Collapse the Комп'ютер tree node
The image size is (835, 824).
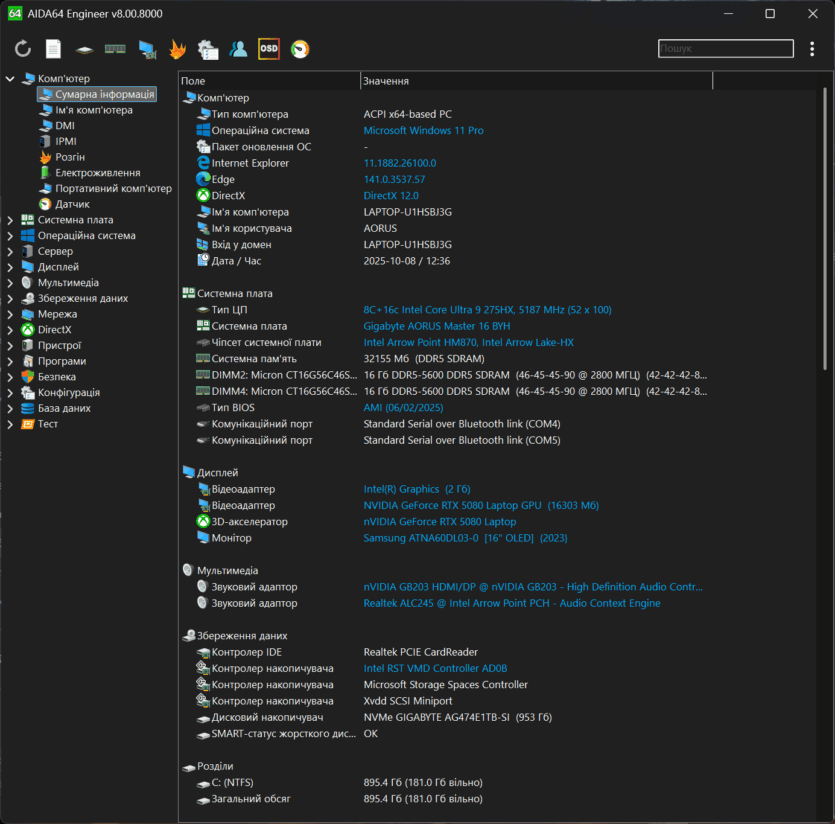pos(10,79)
